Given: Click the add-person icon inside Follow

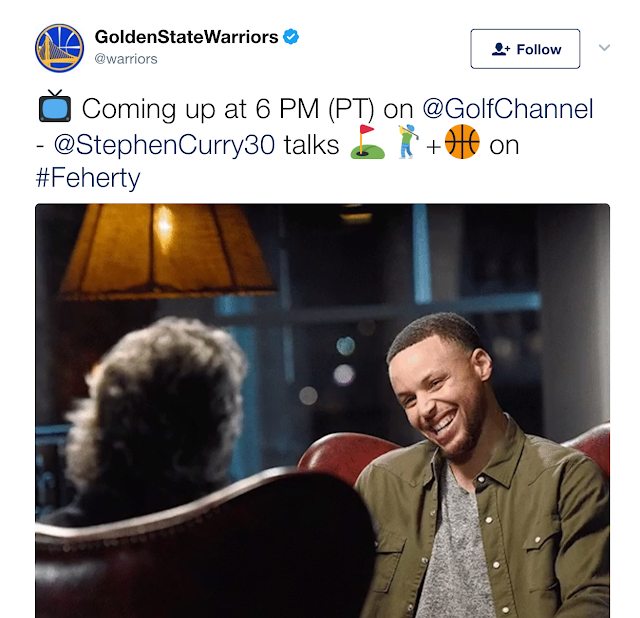Looking at the screenshot, I should (x=501, y=49).
